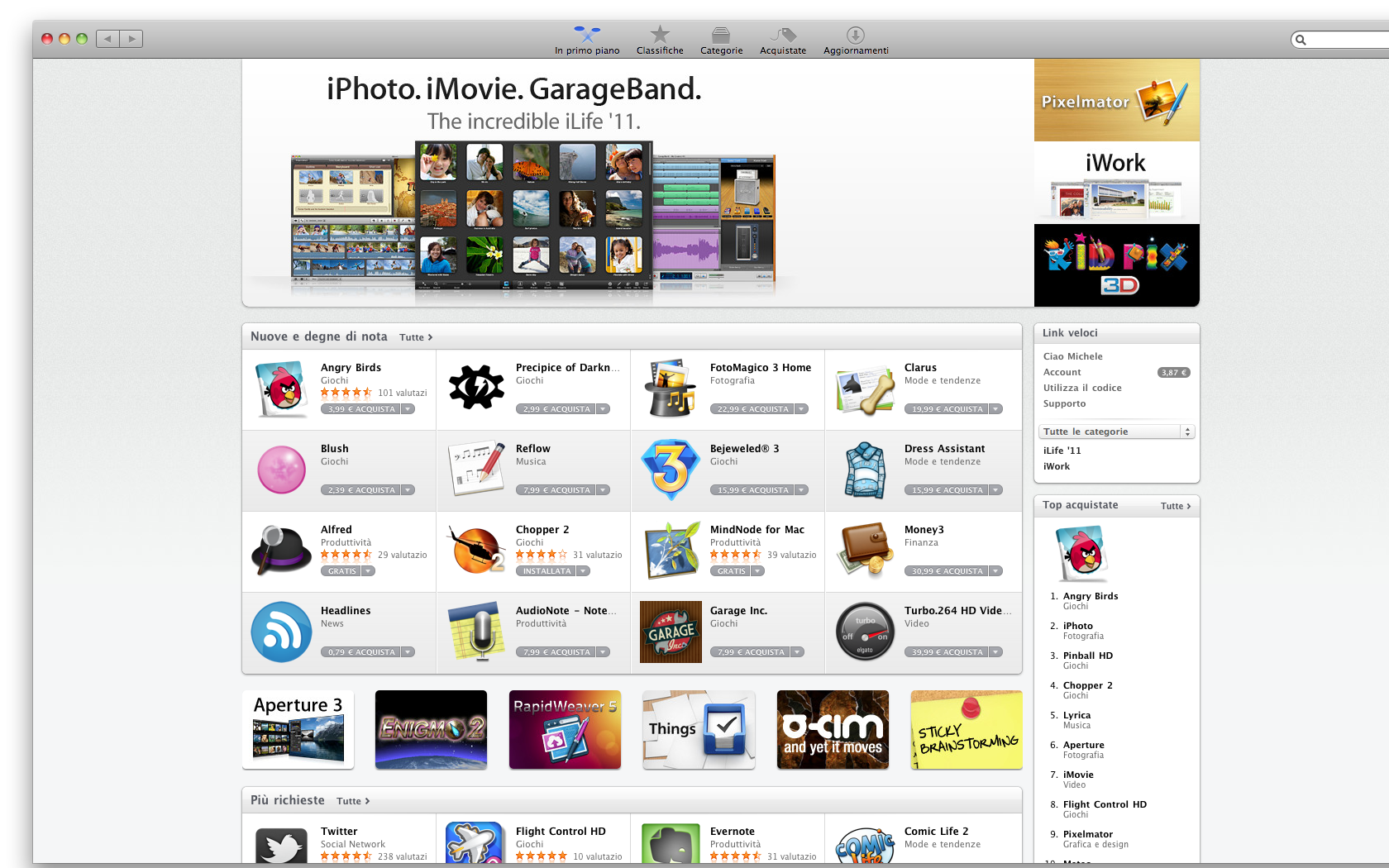
Task: Click the Headlines RSS app icon
Action: 281,632
